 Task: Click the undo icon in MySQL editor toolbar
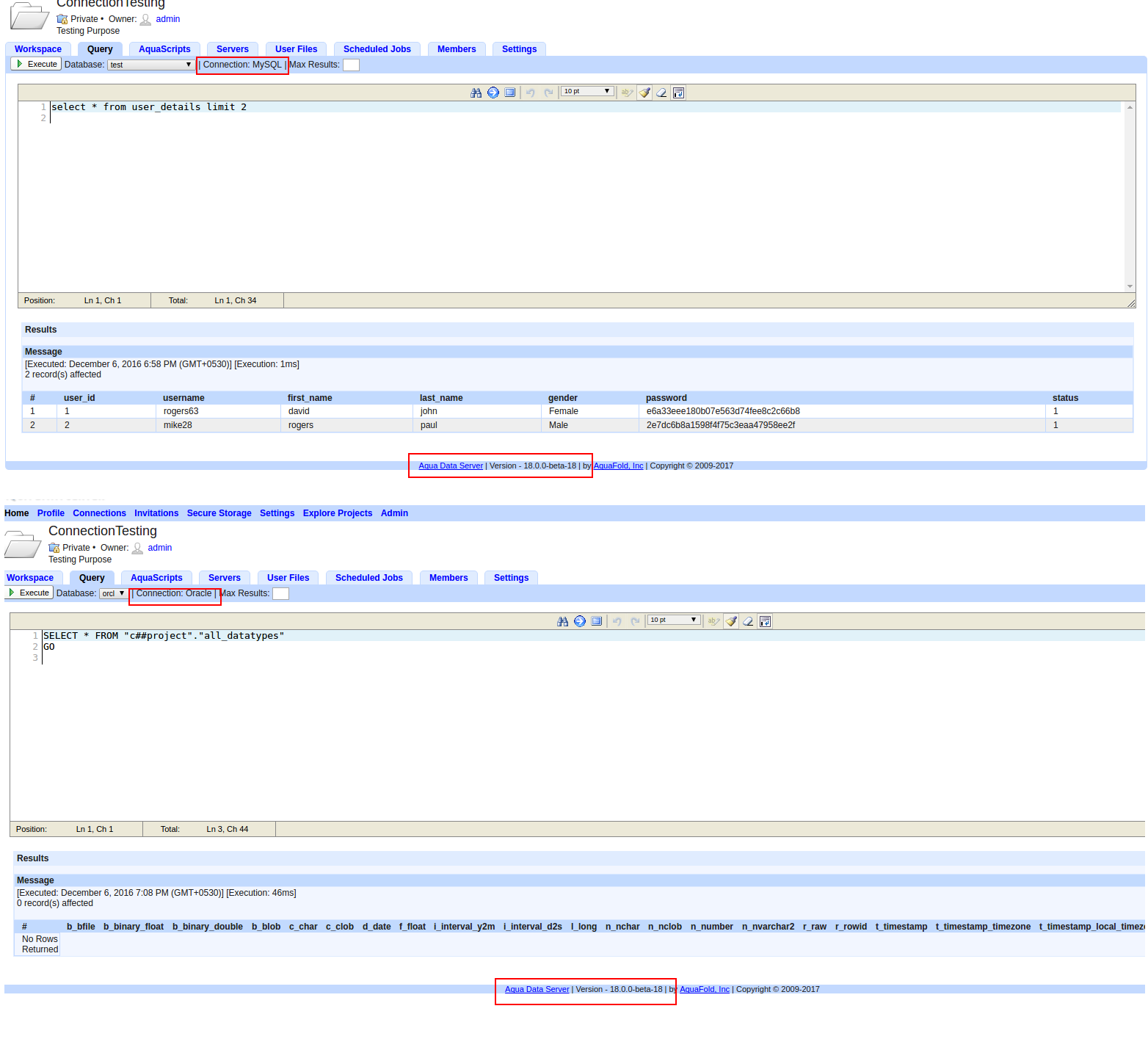[531, 93]
